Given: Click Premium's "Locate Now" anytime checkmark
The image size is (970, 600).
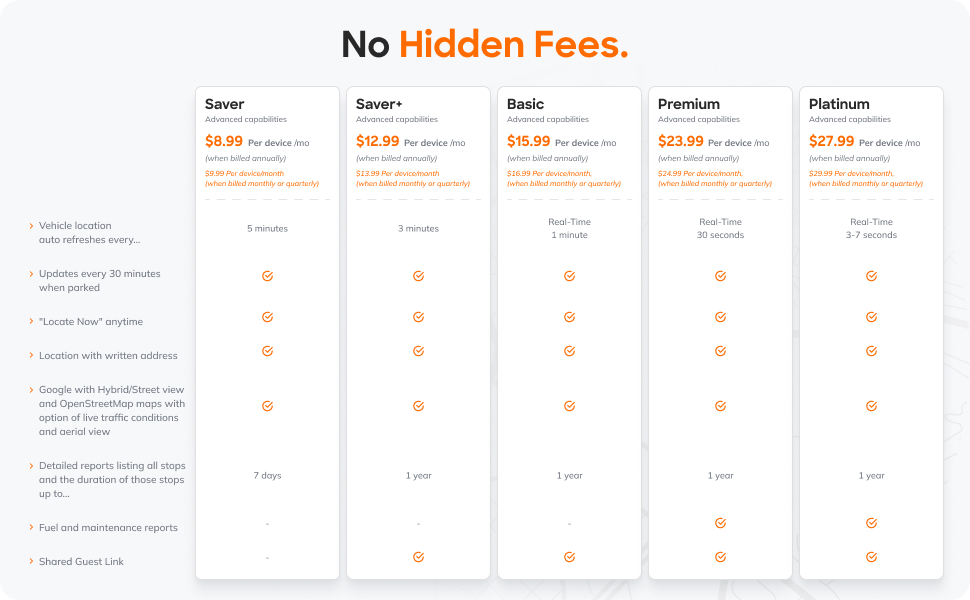Looking at the screenshot, I should 720,317.
